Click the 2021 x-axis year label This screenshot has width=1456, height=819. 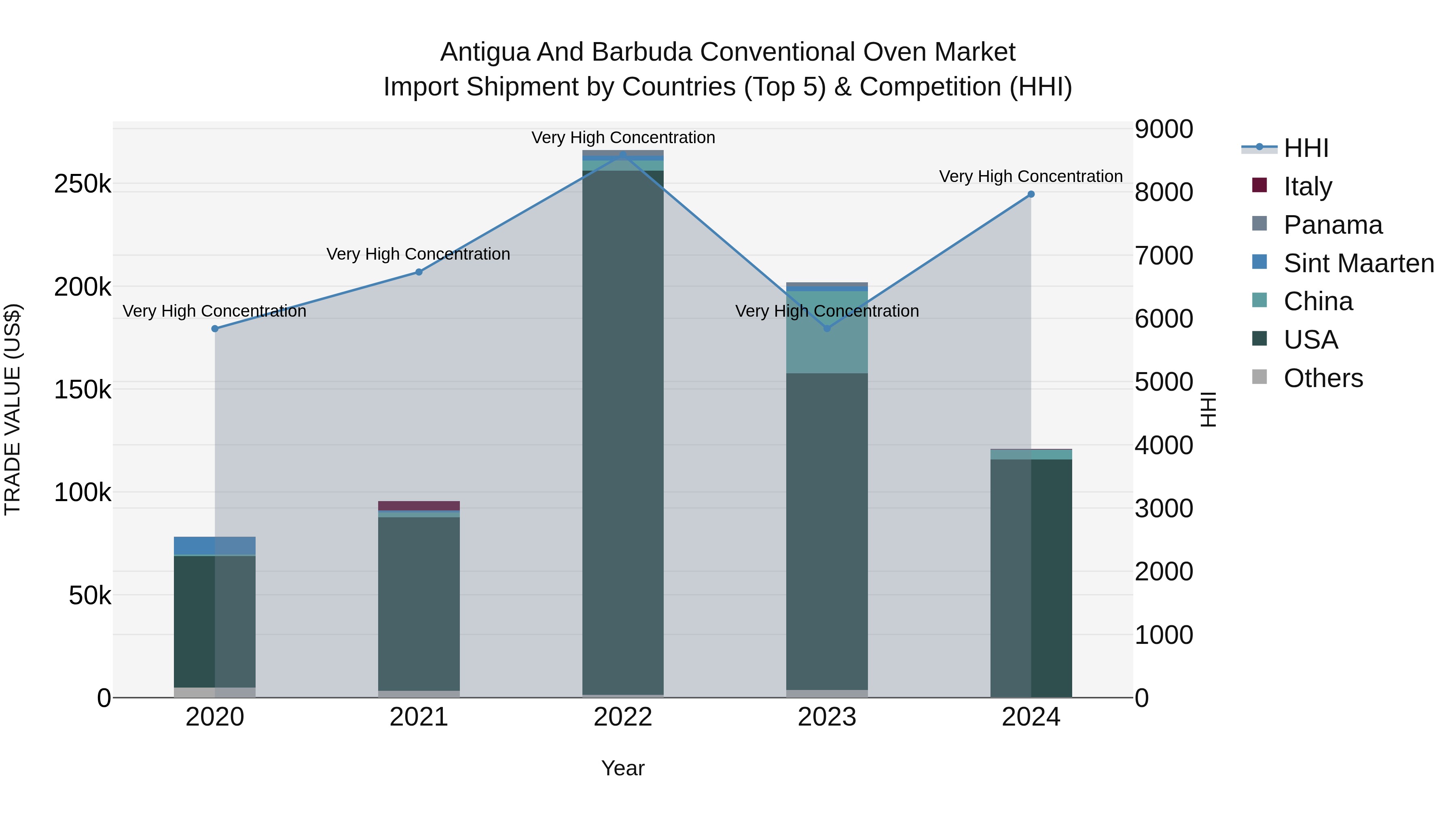coord(419,717)
